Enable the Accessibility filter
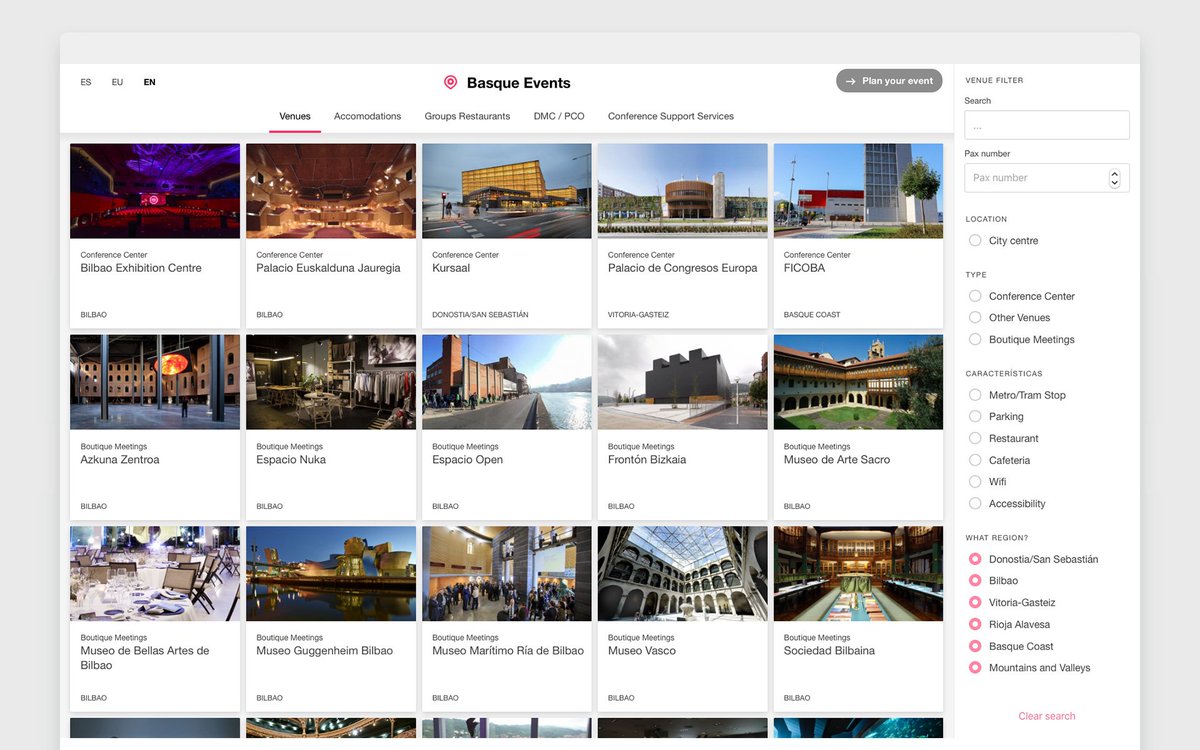 point(1007,504)
